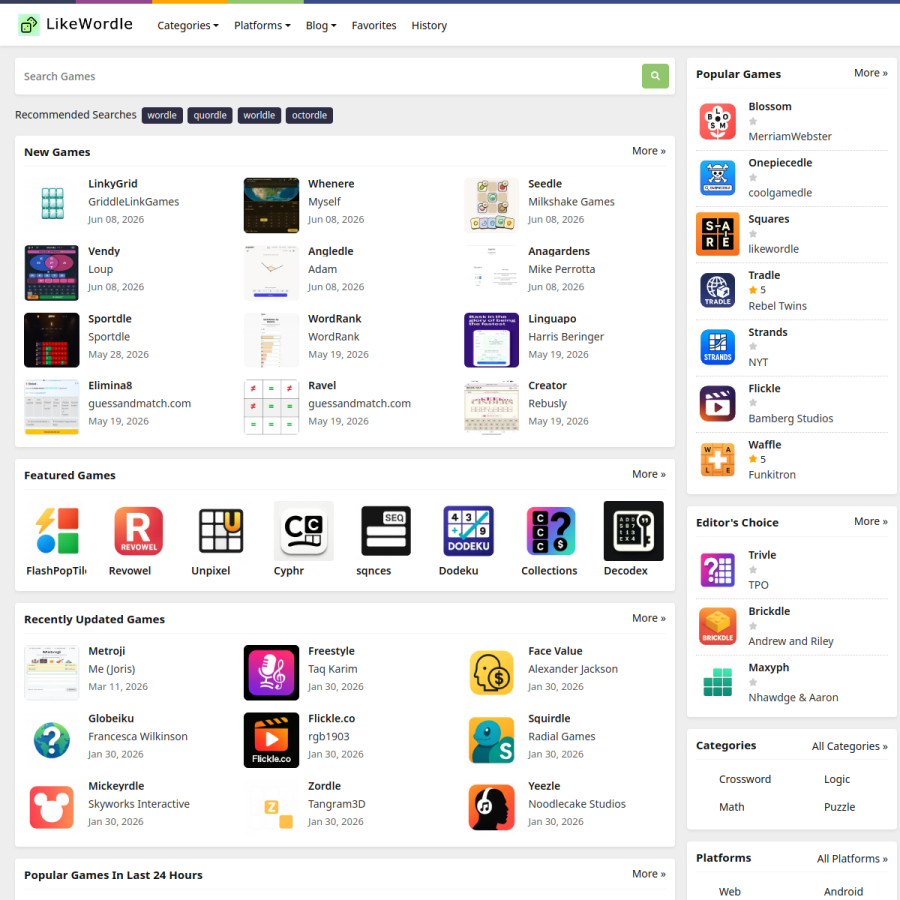Open the Brickdle brick icon
Screen dimensions: 900x900
tap(717, 626)
